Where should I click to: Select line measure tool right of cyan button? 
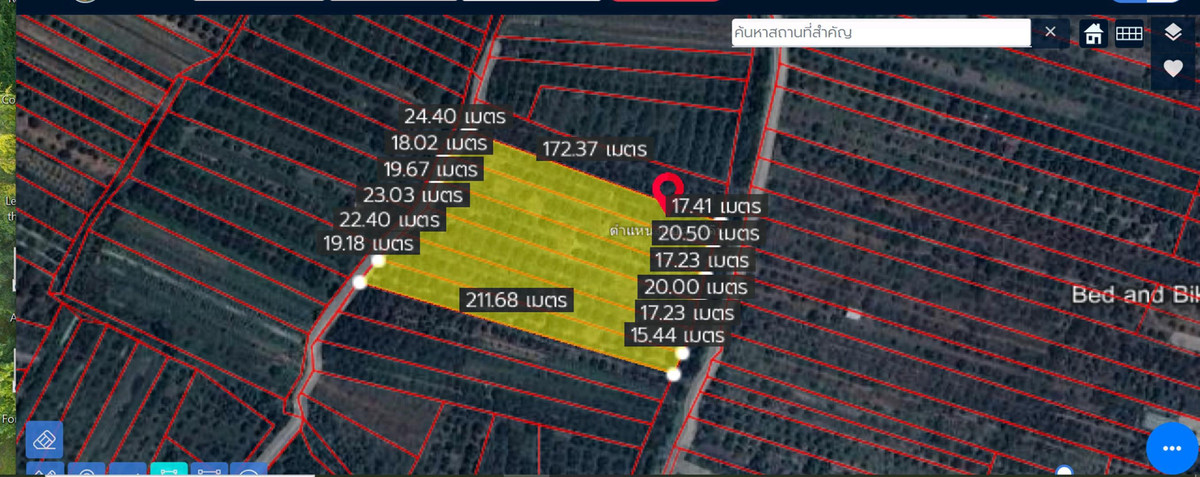pyautogui.click(x=209, y=471)
